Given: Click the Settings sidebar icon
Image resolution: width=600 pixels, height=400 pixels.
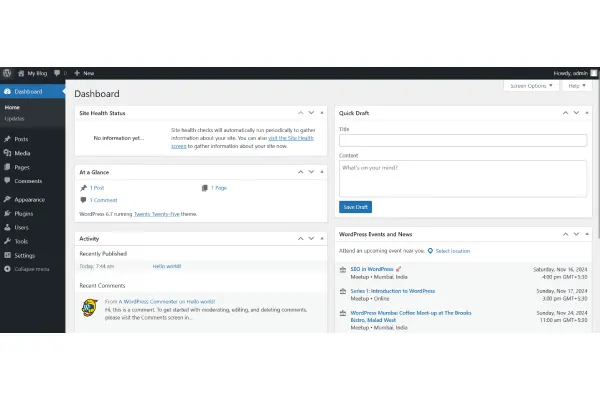Looking at the screenshot, I should tap(8, 255).
